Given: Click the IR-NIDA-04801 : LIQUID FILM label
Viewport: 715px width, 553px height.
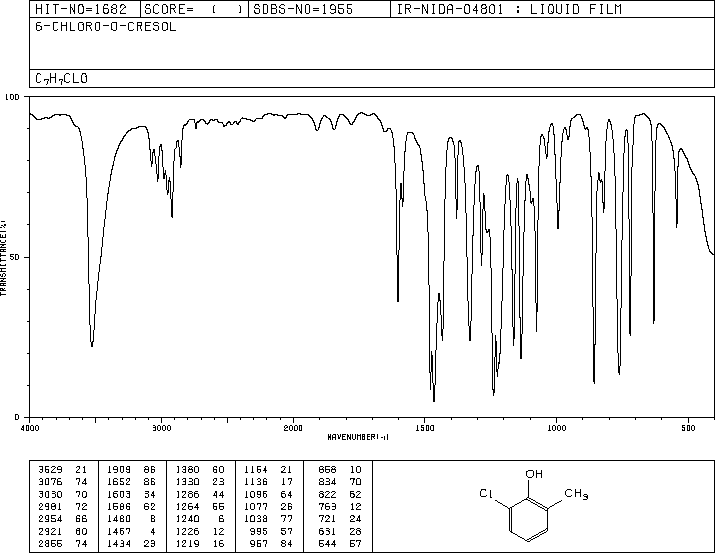Looking at the screenshot, I should coord(509,9).
